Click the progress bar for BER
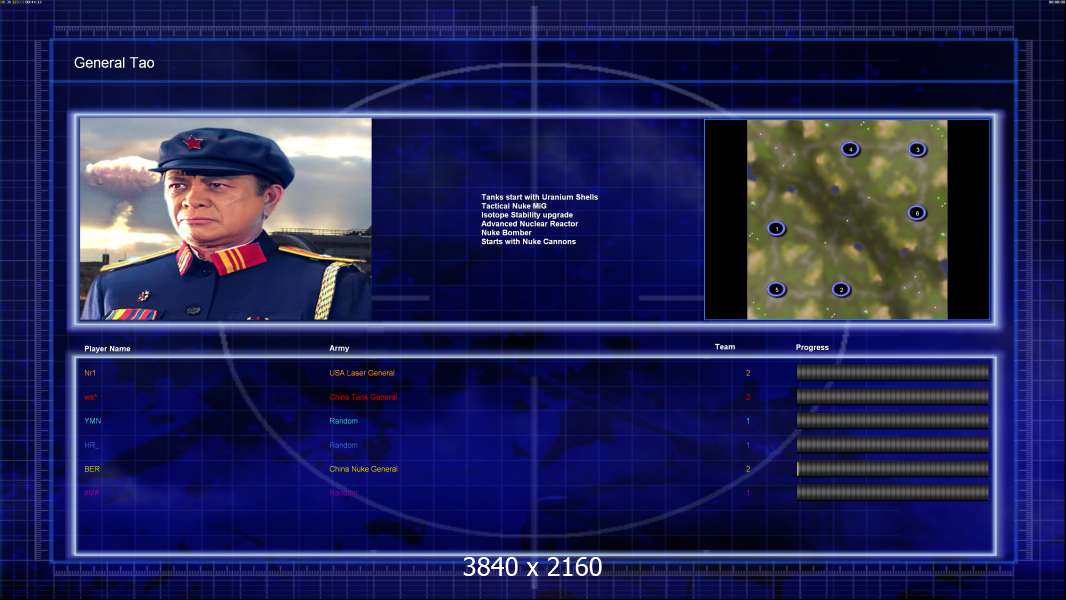Image resolution: width=1066 pixels, height=600 pixels. tap(893, 468)
